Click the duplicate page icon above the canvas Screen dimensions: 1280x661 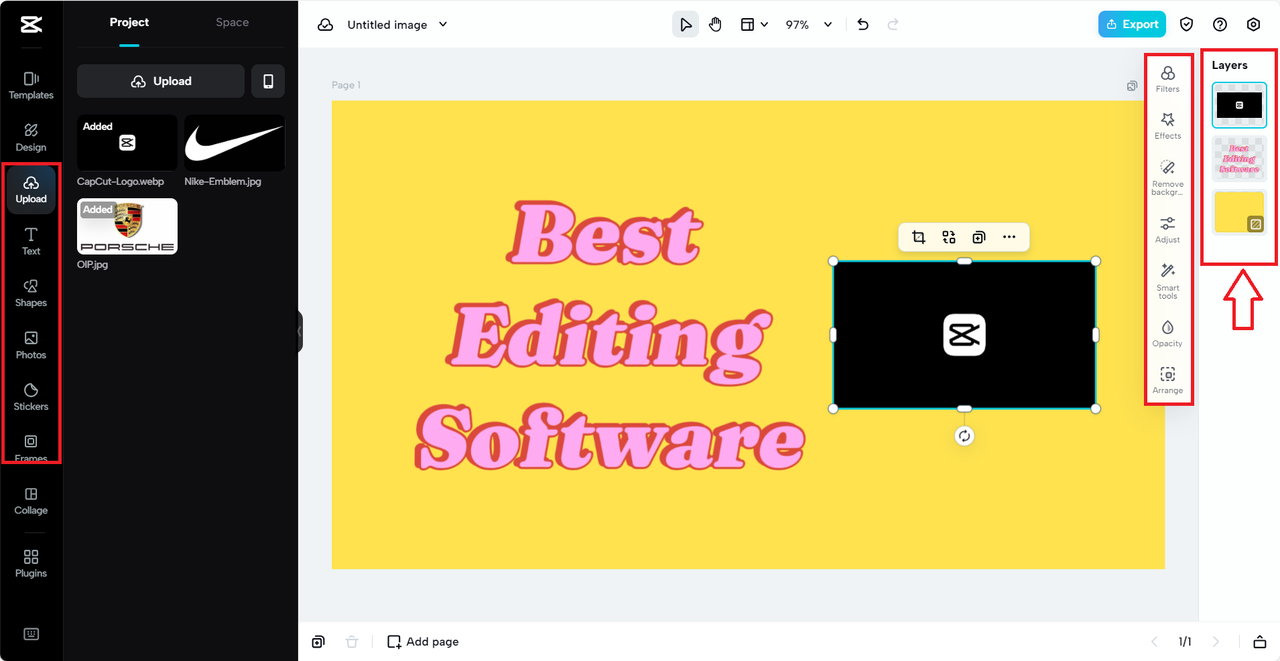(1132, 86)
